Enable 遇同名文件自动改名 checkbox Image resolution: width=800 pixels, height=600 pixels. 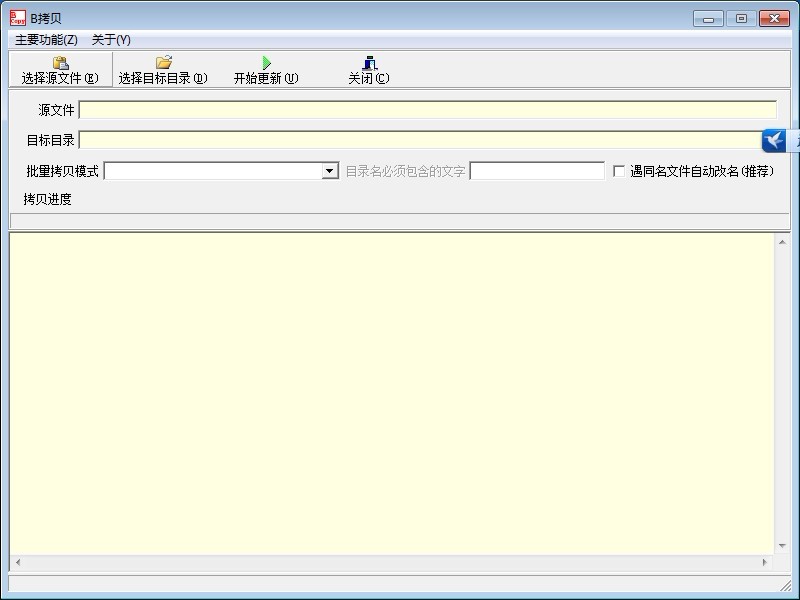(619, 171)
